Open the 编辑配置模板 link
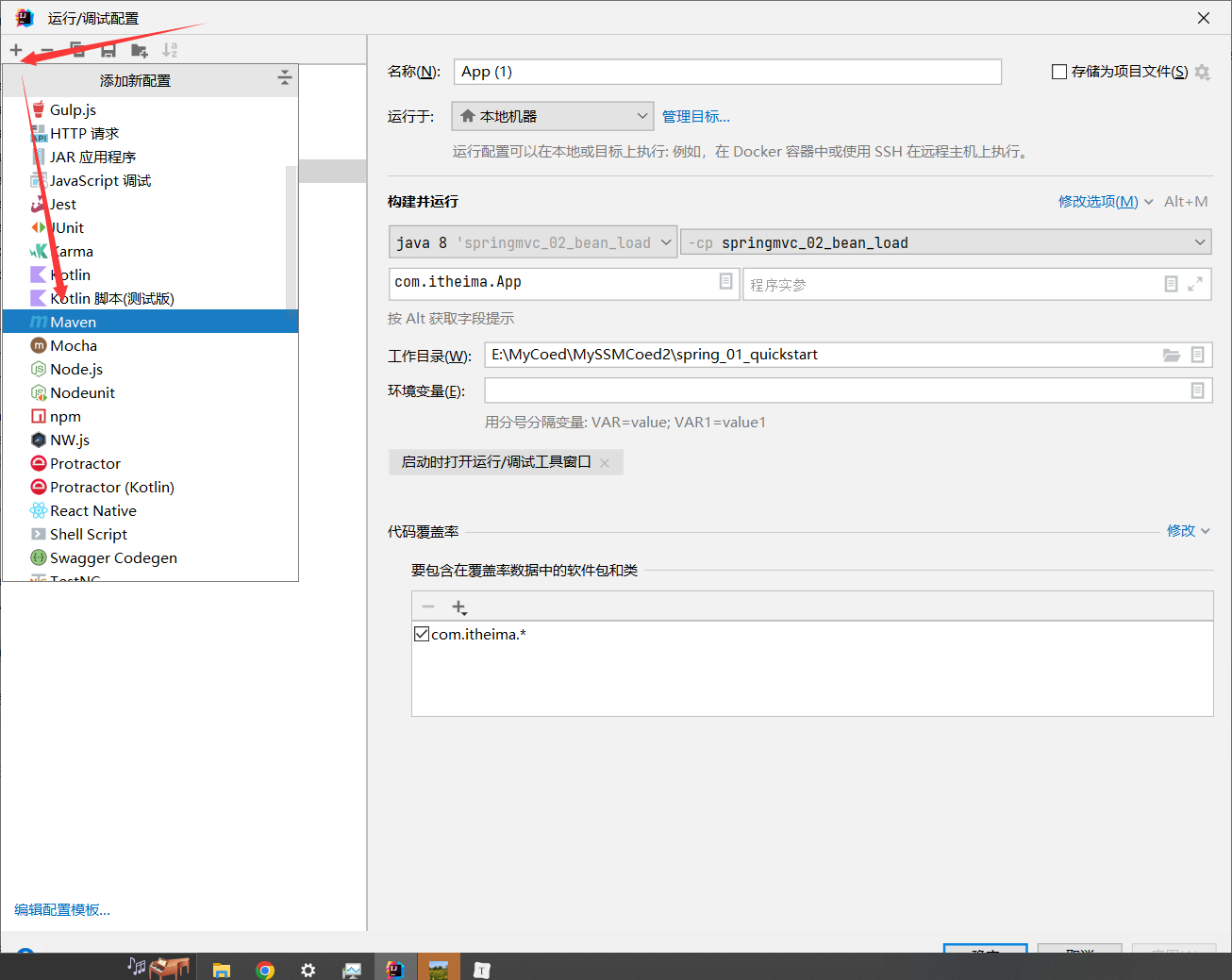The image size is (1232, 980). (x=62, y=910)
